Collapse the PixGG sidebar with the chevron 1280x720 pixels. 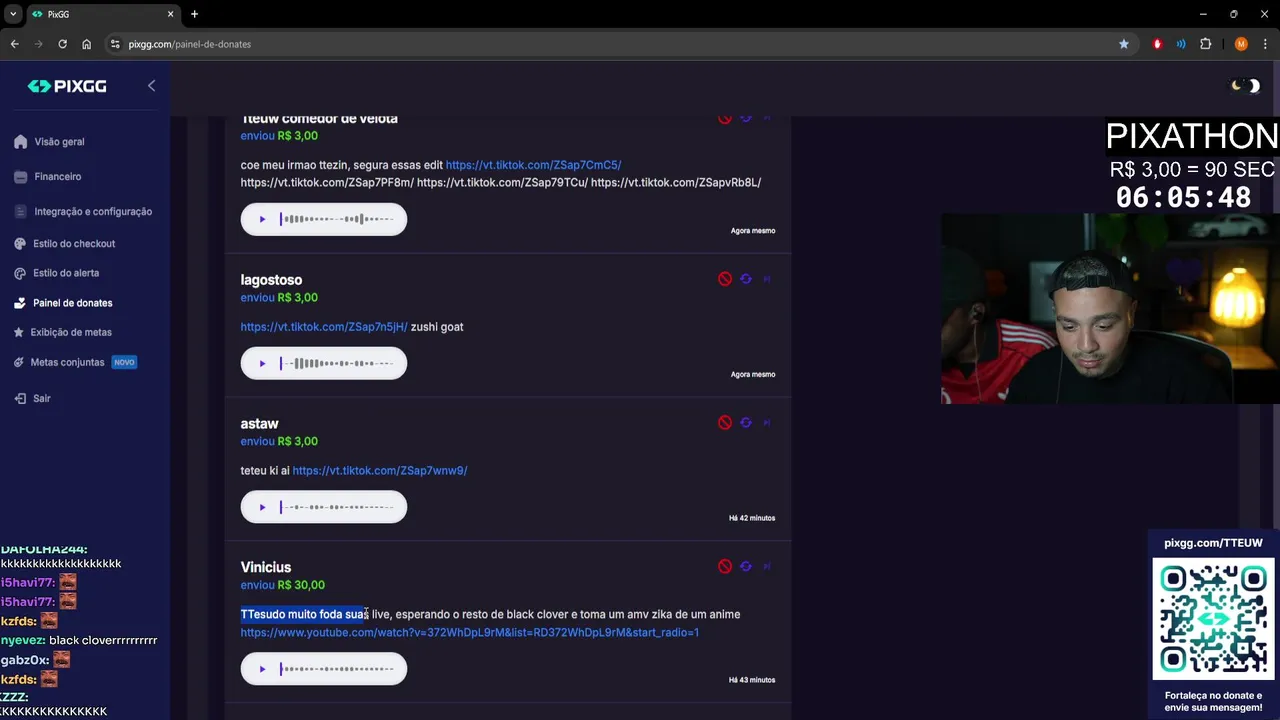tap(151, 86)
